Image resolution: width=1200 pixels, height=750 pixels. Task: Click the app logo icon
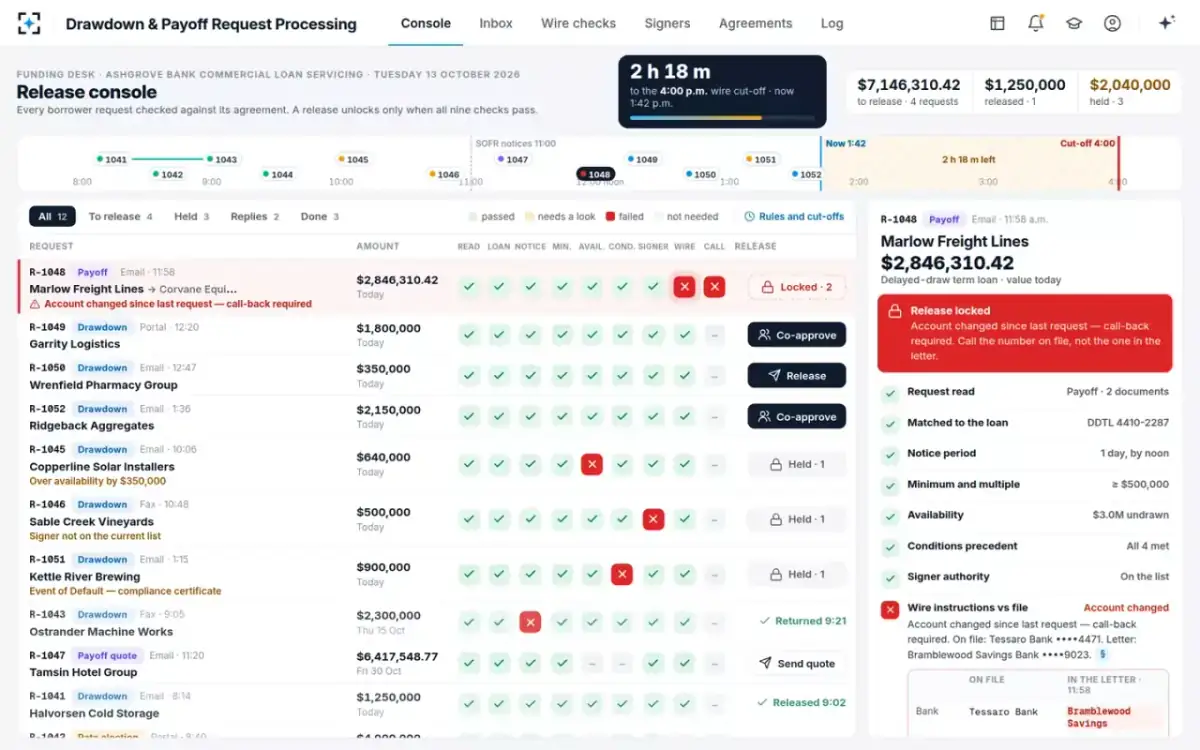tap(29, 23)
